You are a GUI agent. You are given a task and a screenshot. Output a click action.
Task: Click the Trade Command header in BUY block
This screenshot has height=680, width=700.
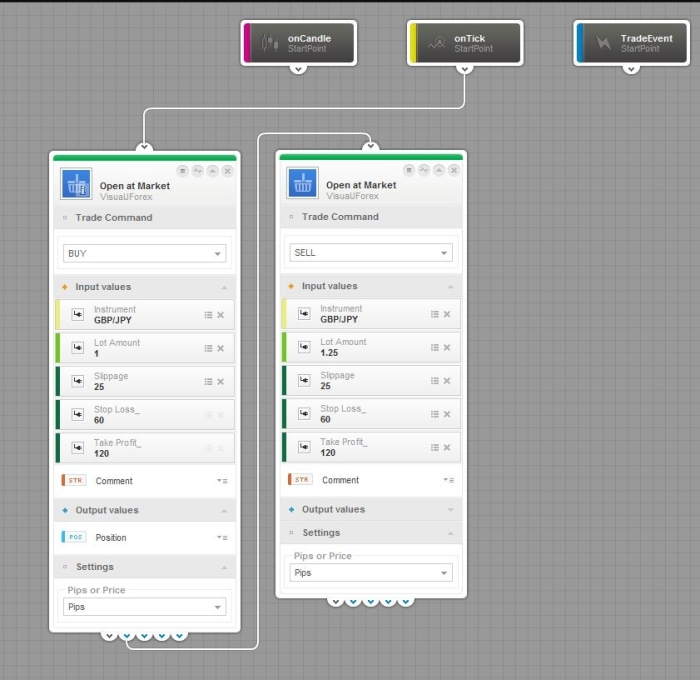tap(145, 217)
